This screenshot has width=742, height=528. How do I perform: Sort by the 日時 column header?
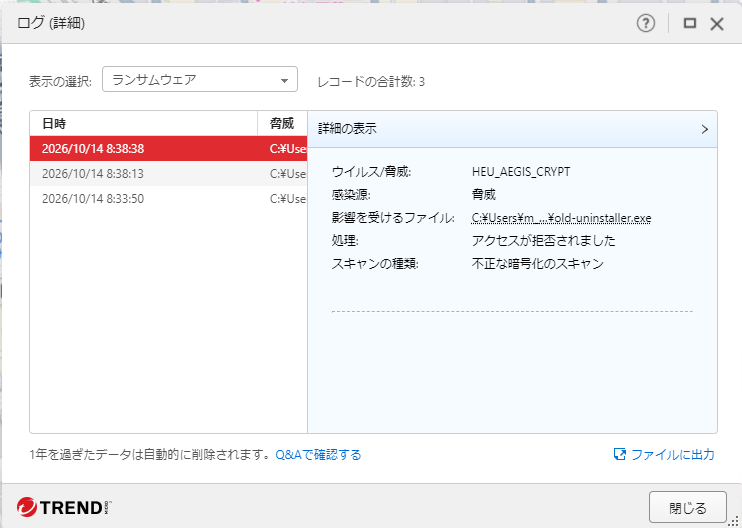point(143,123)
